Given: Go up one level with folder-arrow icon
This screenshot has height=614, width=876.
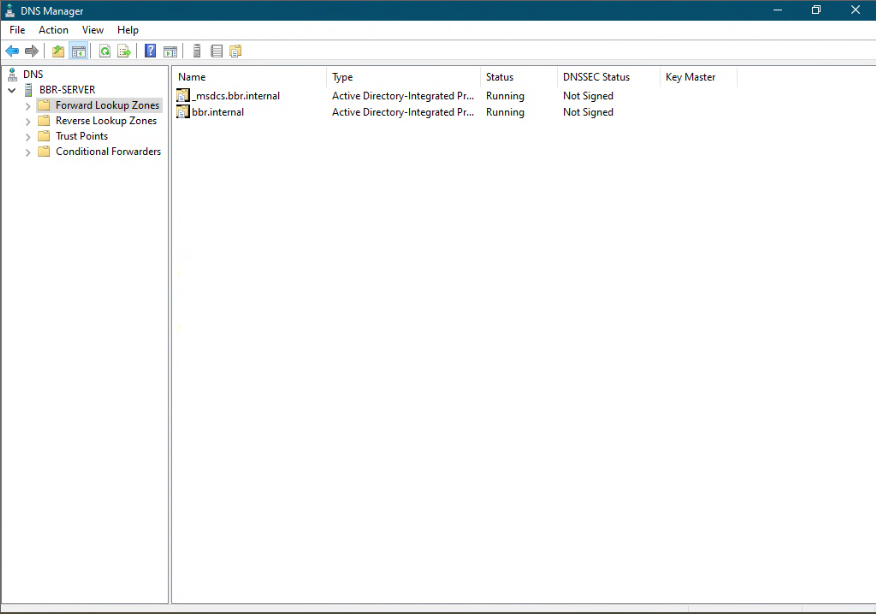Looking at the screenshot, I should 58,51.
